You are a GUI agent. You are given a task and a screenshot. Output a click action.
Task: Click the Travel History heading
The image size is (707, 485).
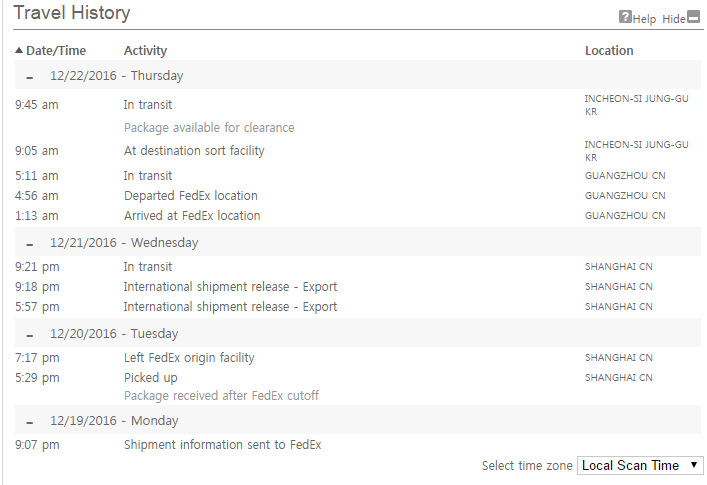tap(72, 14)
